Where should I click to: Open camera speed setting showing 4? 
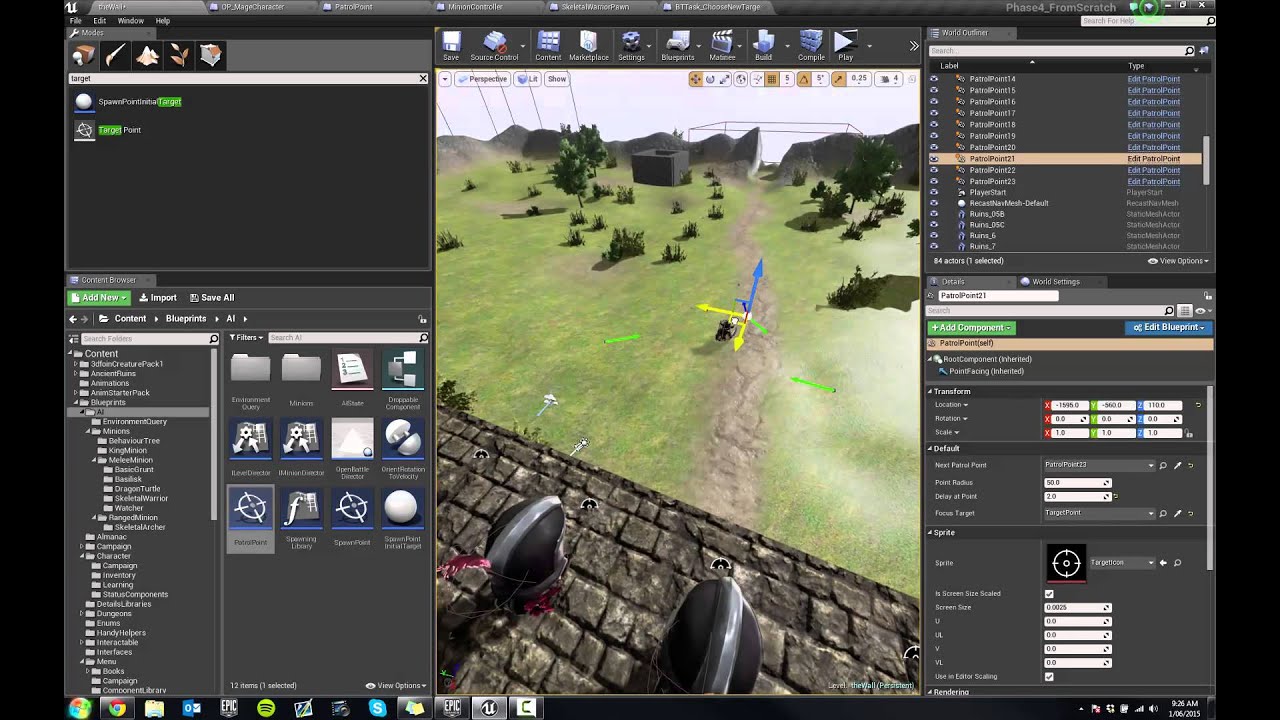(x=890, y=79)
